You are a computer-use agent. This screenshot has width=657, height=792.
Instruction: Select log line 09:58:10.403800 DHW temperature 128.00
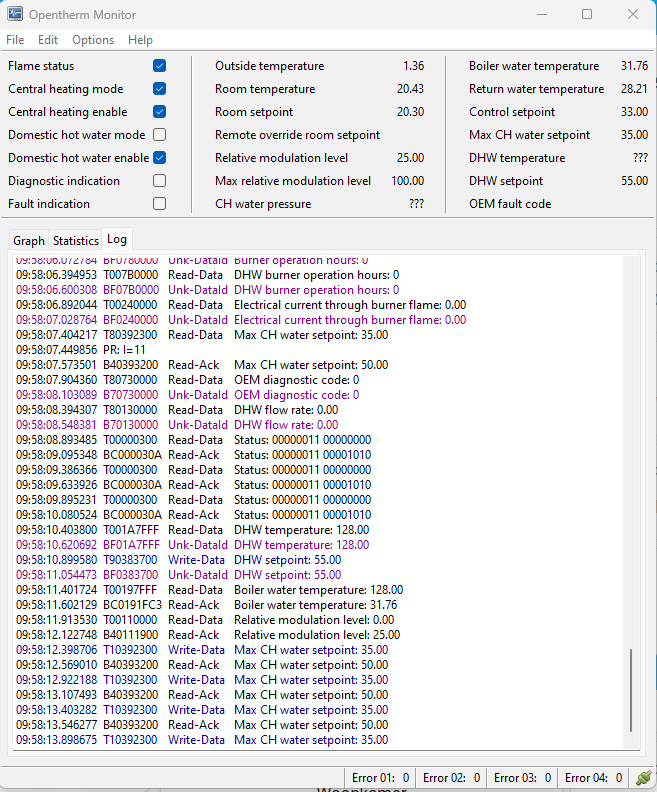(192, 530)
